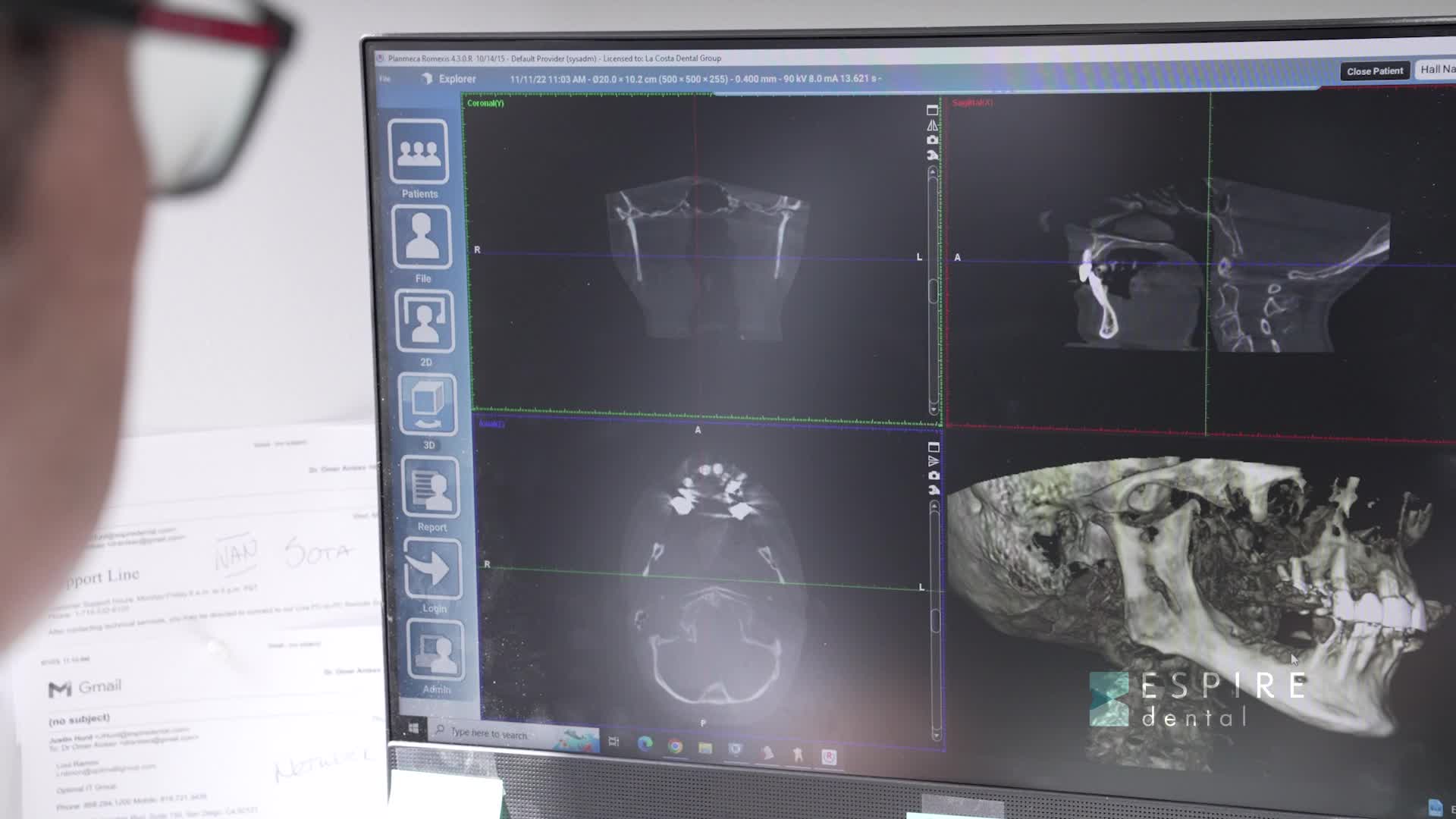Launch Microsoft Edge from taskbar

645,744
